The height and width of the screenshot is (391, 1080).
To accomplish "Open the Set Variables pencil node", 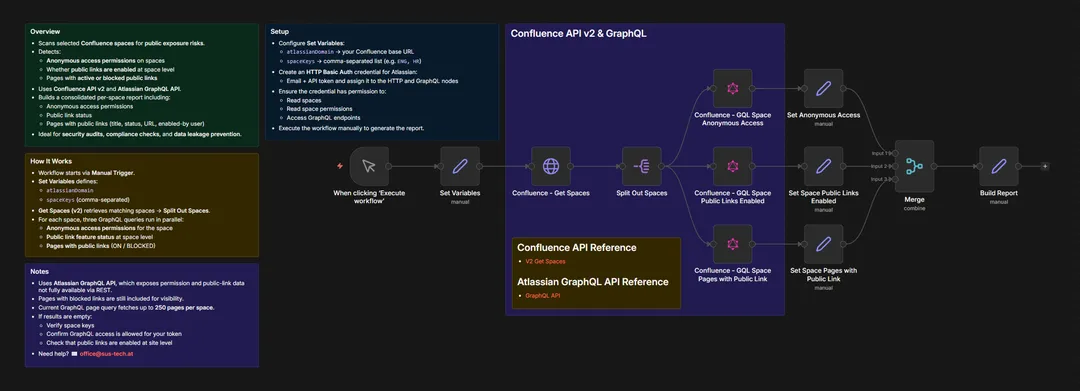I will pos(460,166).
